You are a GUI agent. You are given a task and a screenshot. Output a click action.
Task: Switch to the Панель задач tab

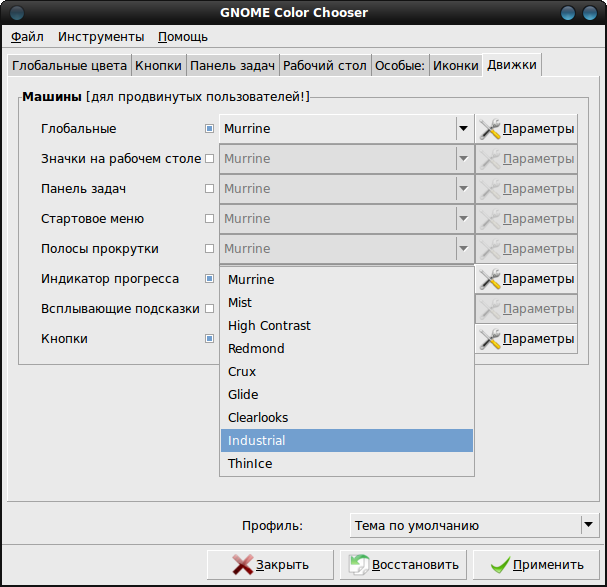(x=232, y=65)
